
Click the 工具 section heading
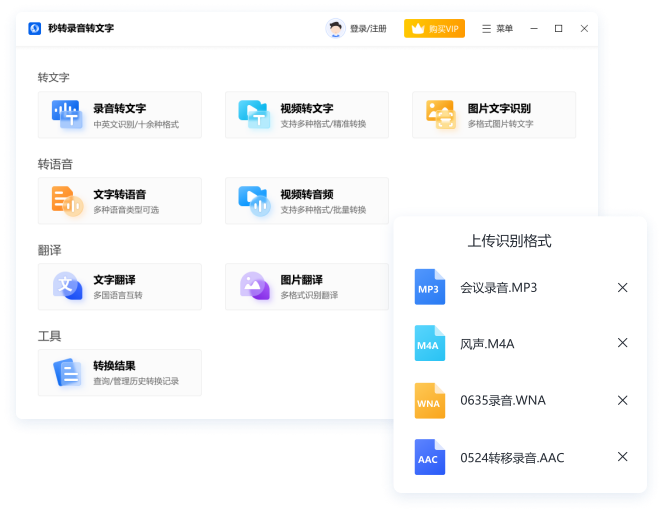[49, 336]
